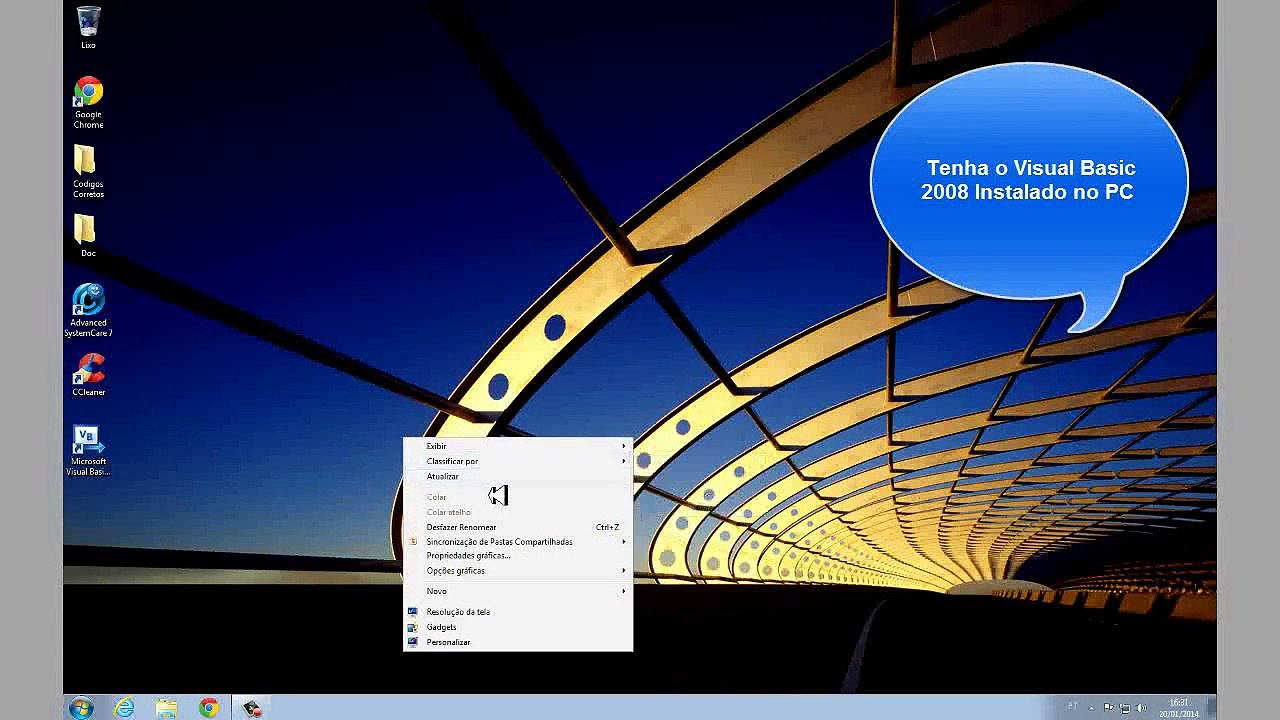The image size is (1280, 720).
Task: Select the CCleaner desktop shortcut
Action: tap(88, 375)
